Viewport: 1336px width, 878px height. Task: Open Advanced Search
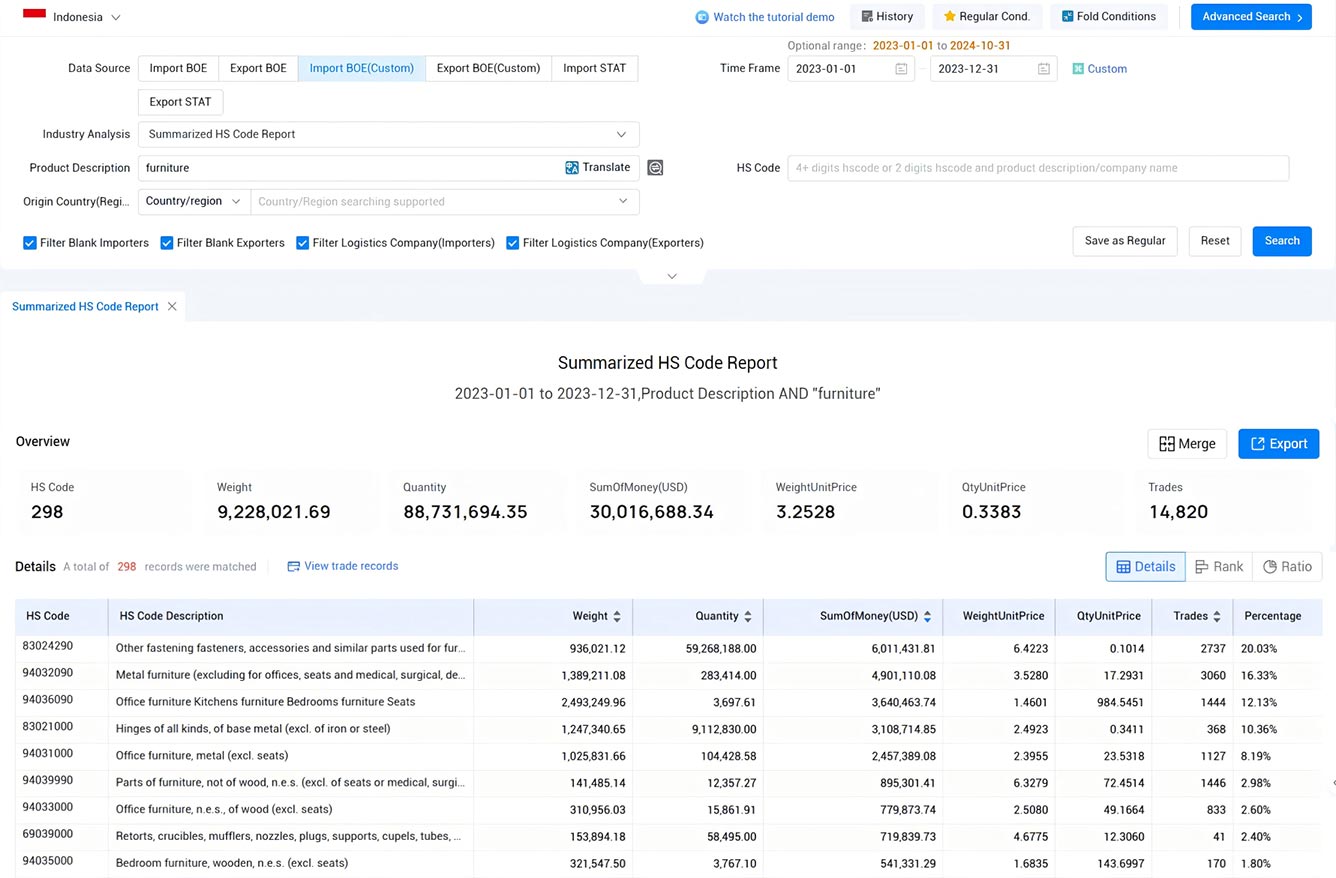pyautogui.click(x=1251, y=17)
